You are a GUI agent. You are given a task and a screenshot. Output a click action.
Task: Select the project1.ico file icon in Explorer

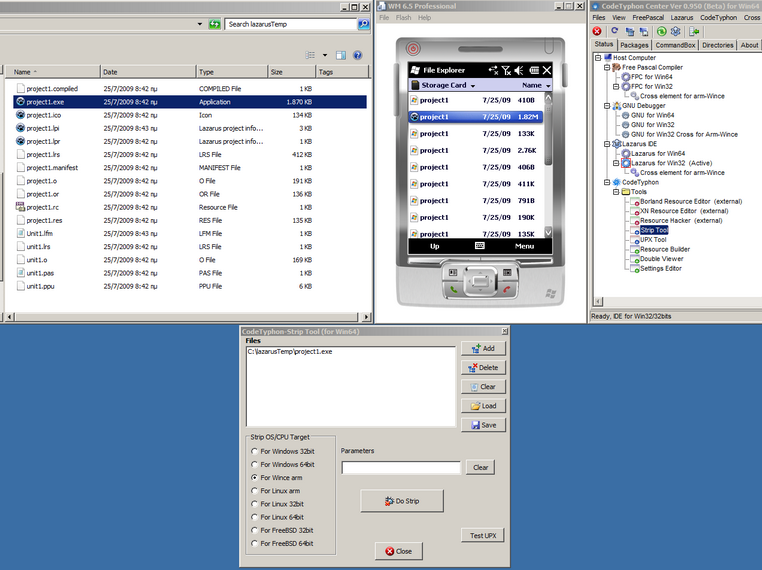click(20, 115)
